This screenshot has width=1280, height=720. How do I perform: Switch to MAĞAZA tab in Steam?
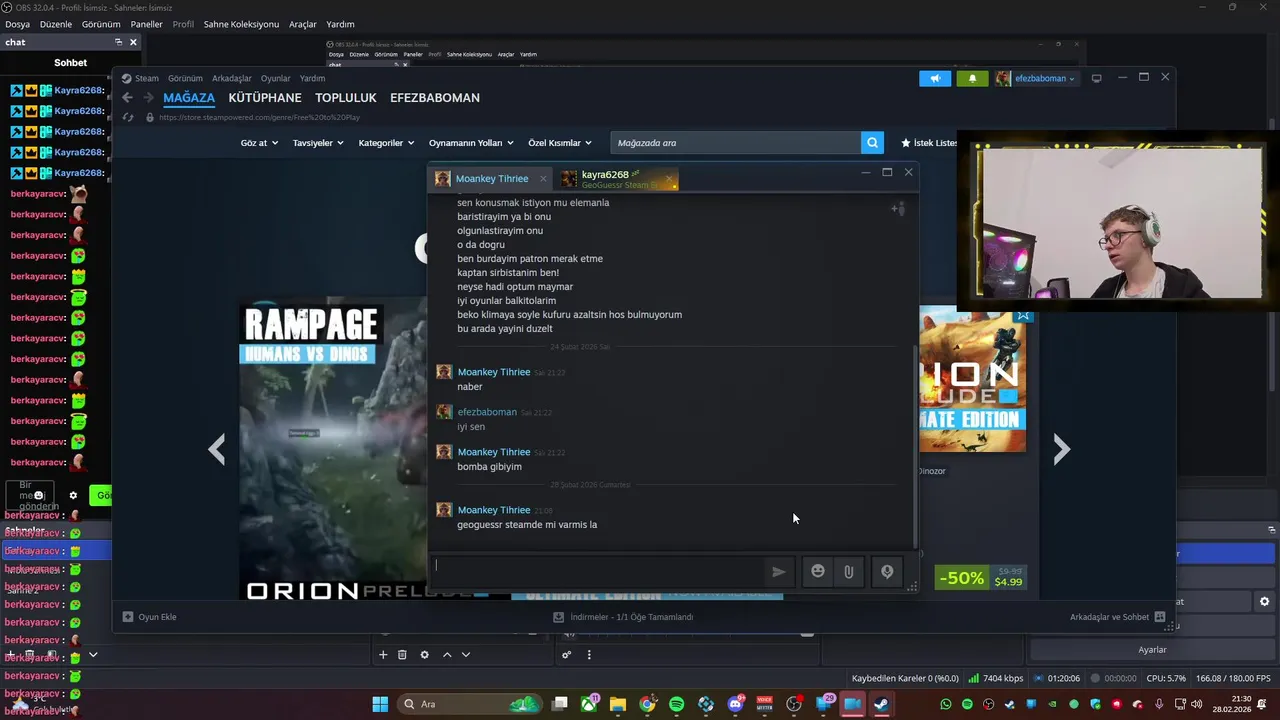pyautogui.click(x=189, y=98)
